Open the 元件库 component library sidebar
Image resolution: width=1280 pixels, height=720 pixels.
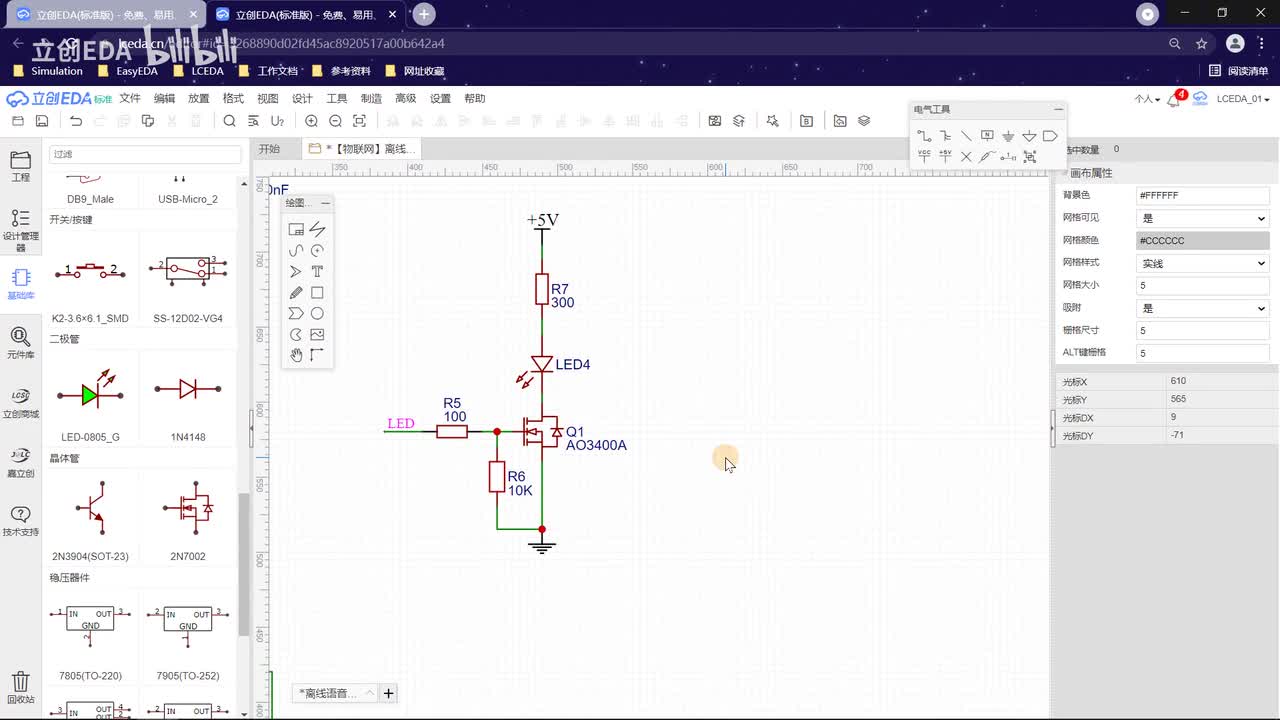20,343
